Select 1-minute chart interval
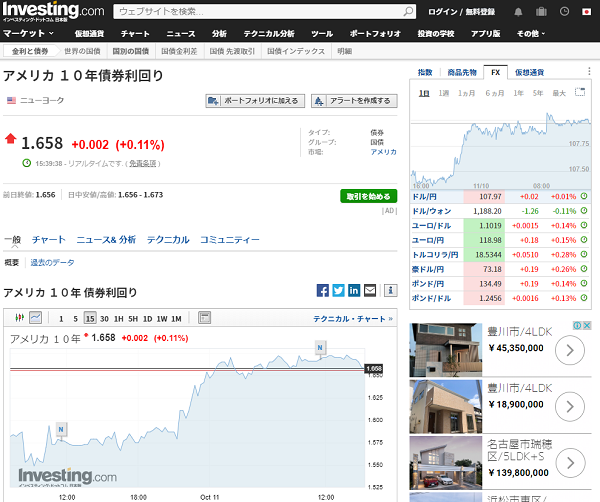This screenshot has height=502, width=600. (x=61, y=319)
